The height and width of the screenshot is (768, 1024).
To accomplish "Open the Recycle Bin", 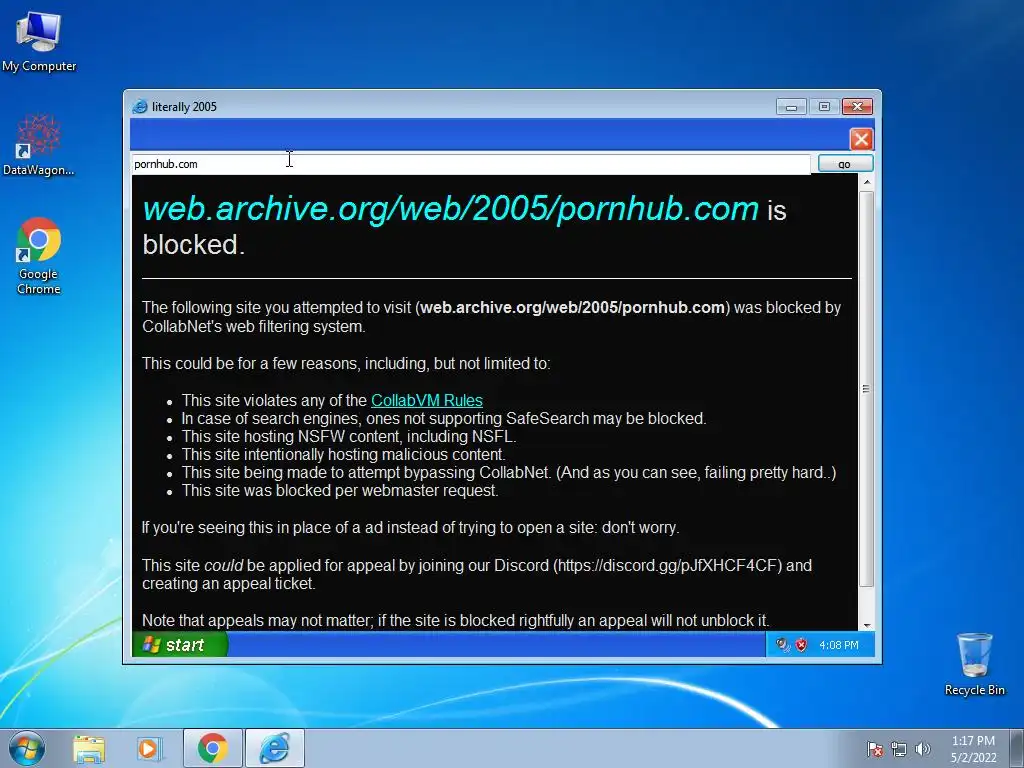I will coord(974,663).
